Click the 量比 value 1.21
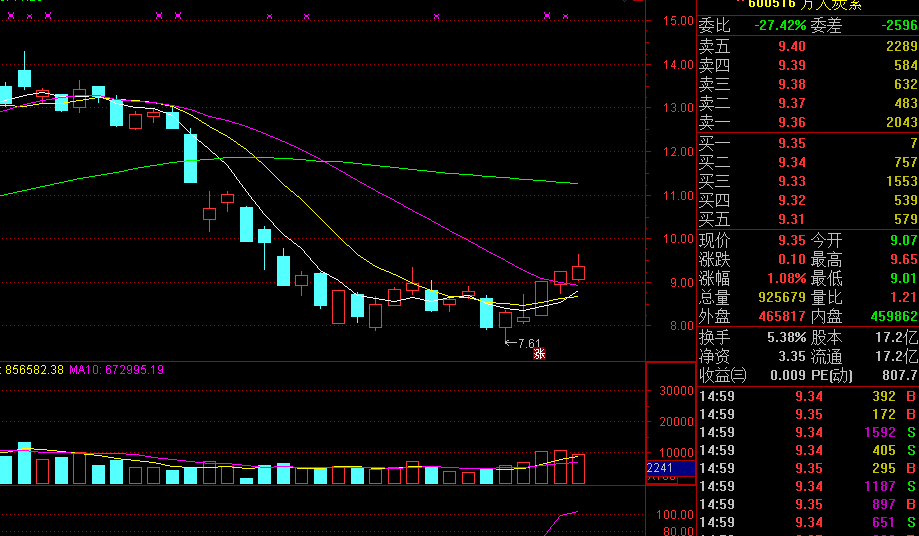This screenshot has width=919, height=536. pyautogui.click(x=904, y=297)
